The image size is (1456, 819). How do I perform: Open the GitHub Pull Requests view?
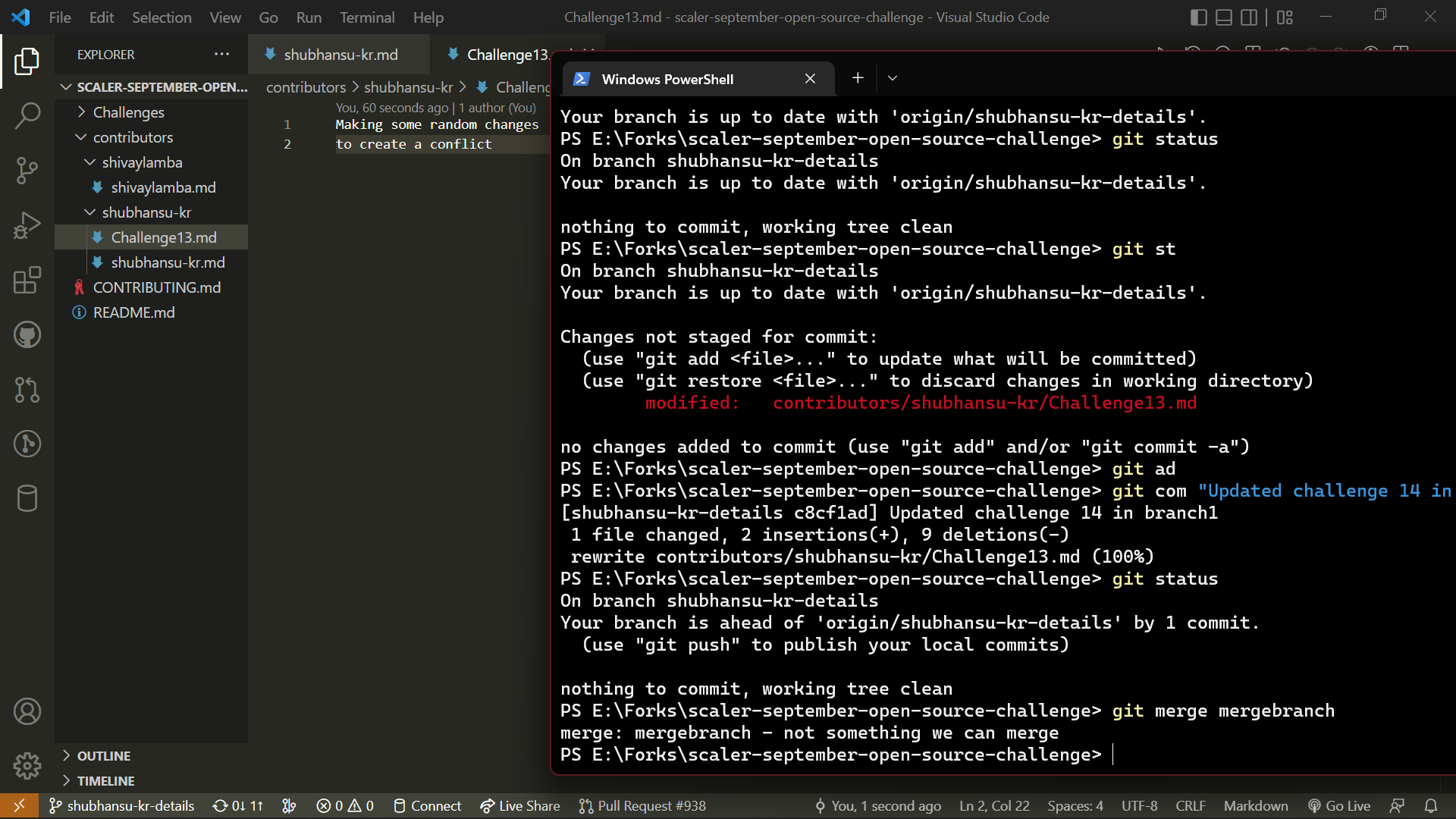click(27, 390)
